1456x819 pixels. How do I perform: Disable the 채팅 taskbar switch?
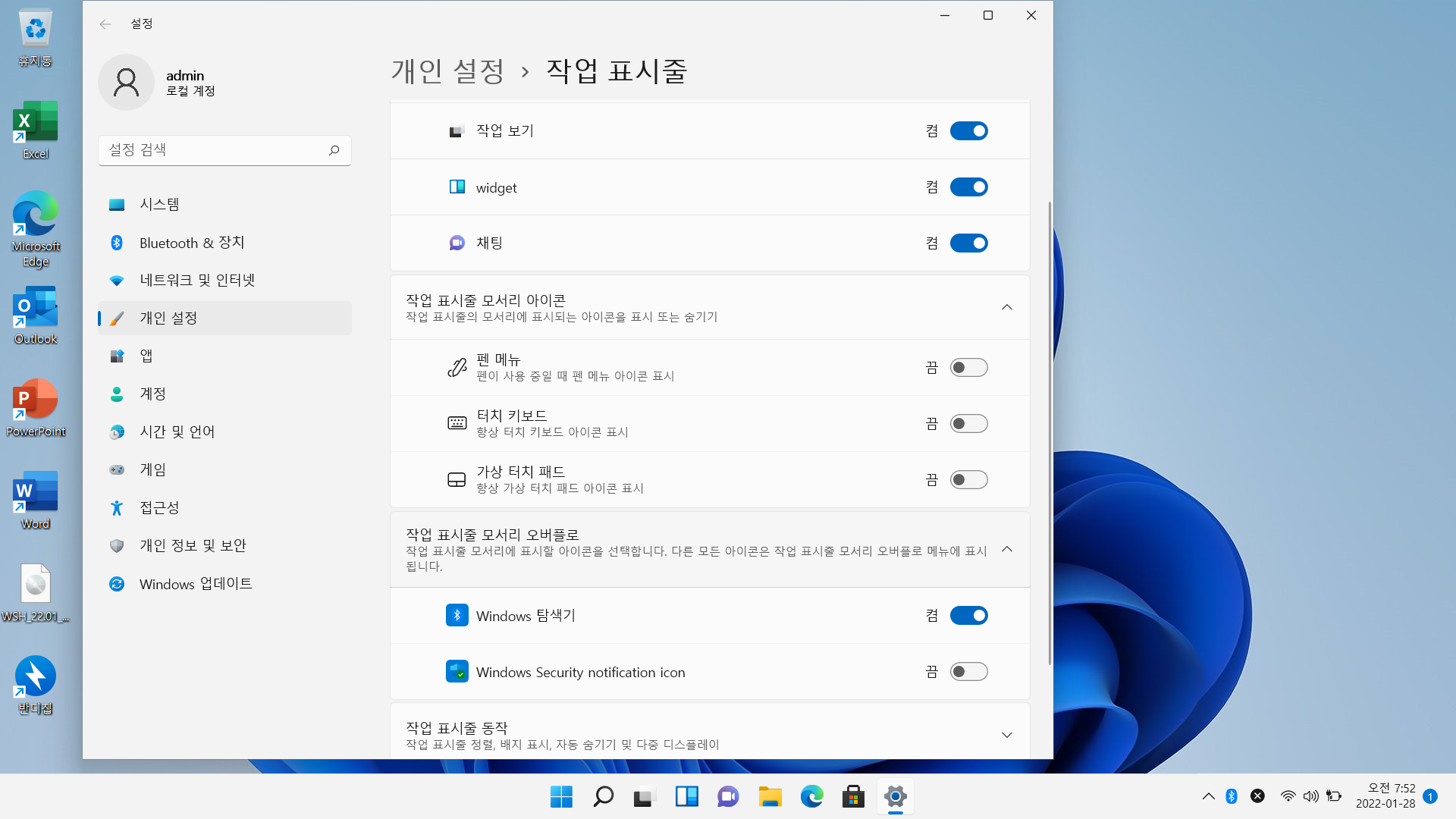[968, 243]
